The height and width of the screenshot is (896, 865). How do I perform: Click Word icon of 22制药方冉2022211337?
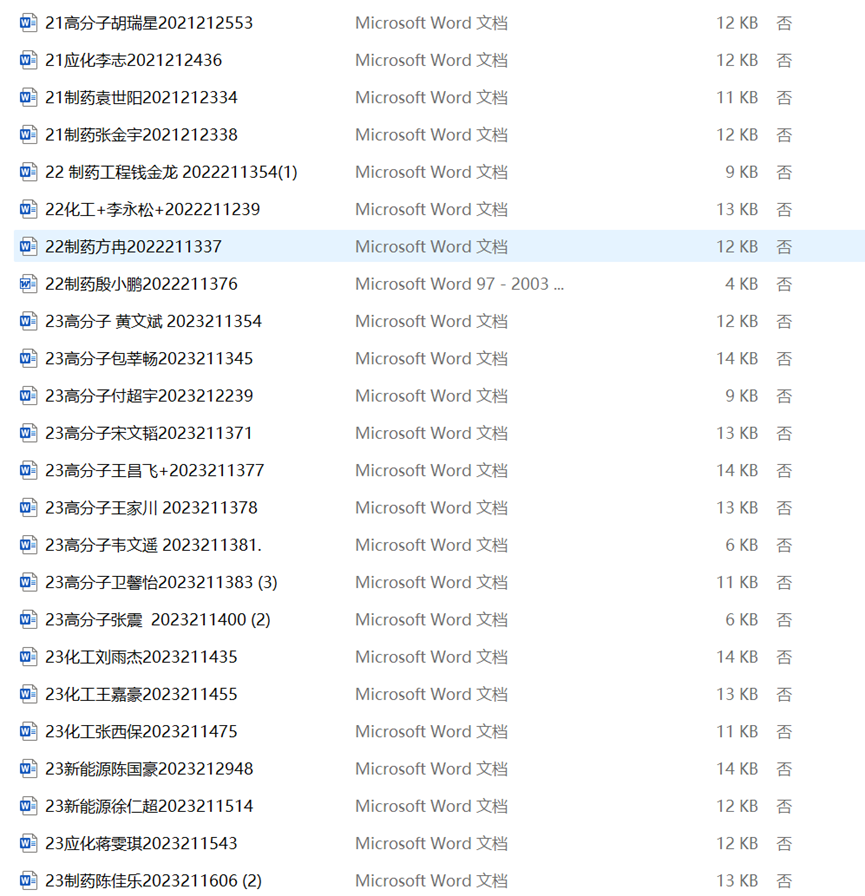(x=29, y=246)
